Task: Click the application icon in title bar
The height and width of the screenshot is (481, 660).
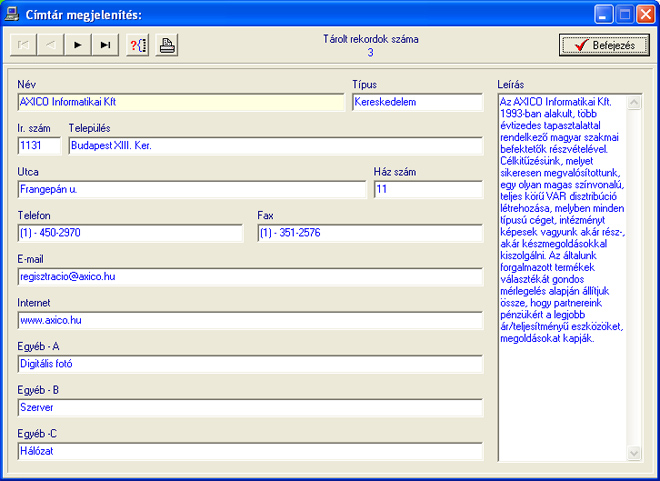Action: [12, 14]
